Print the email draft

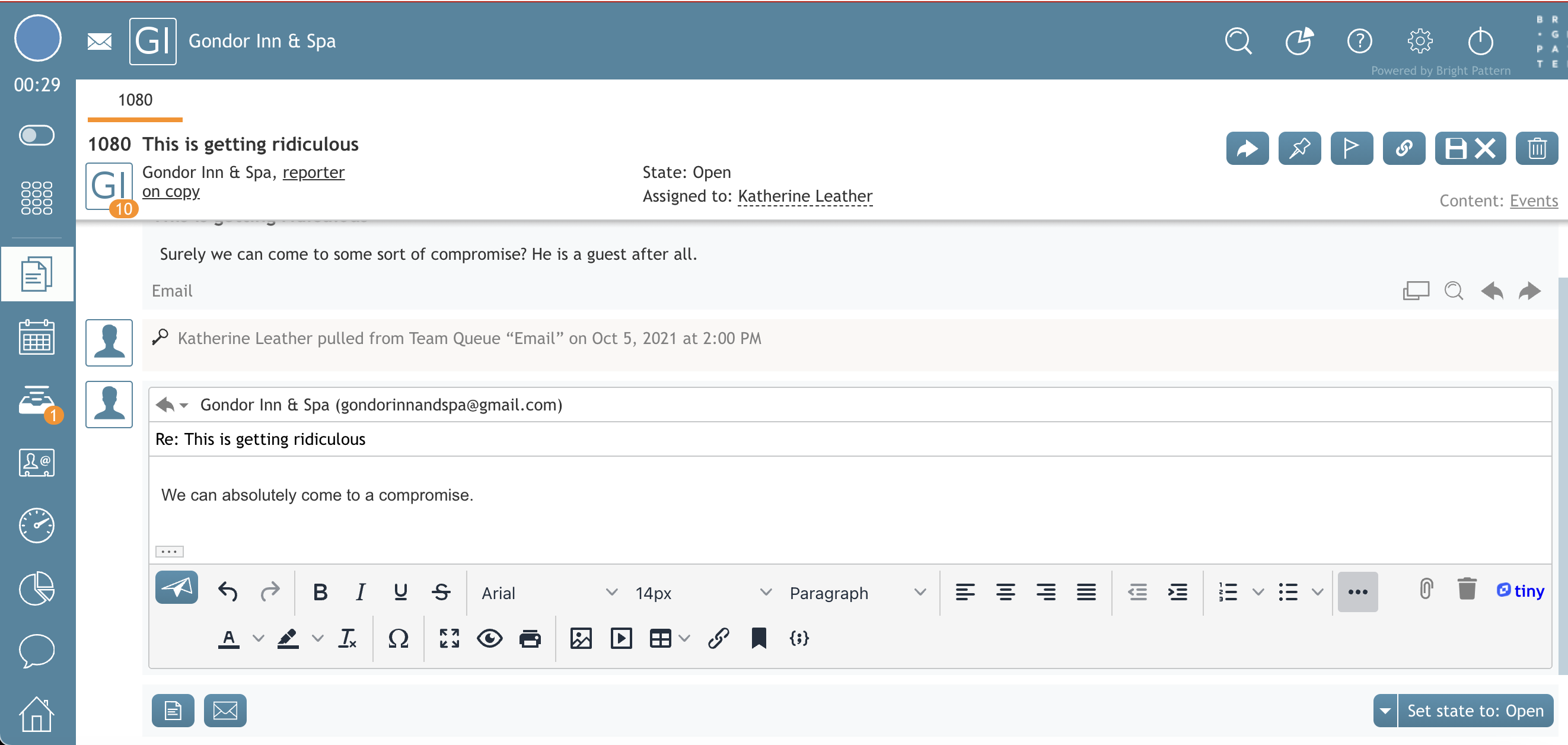530,638
